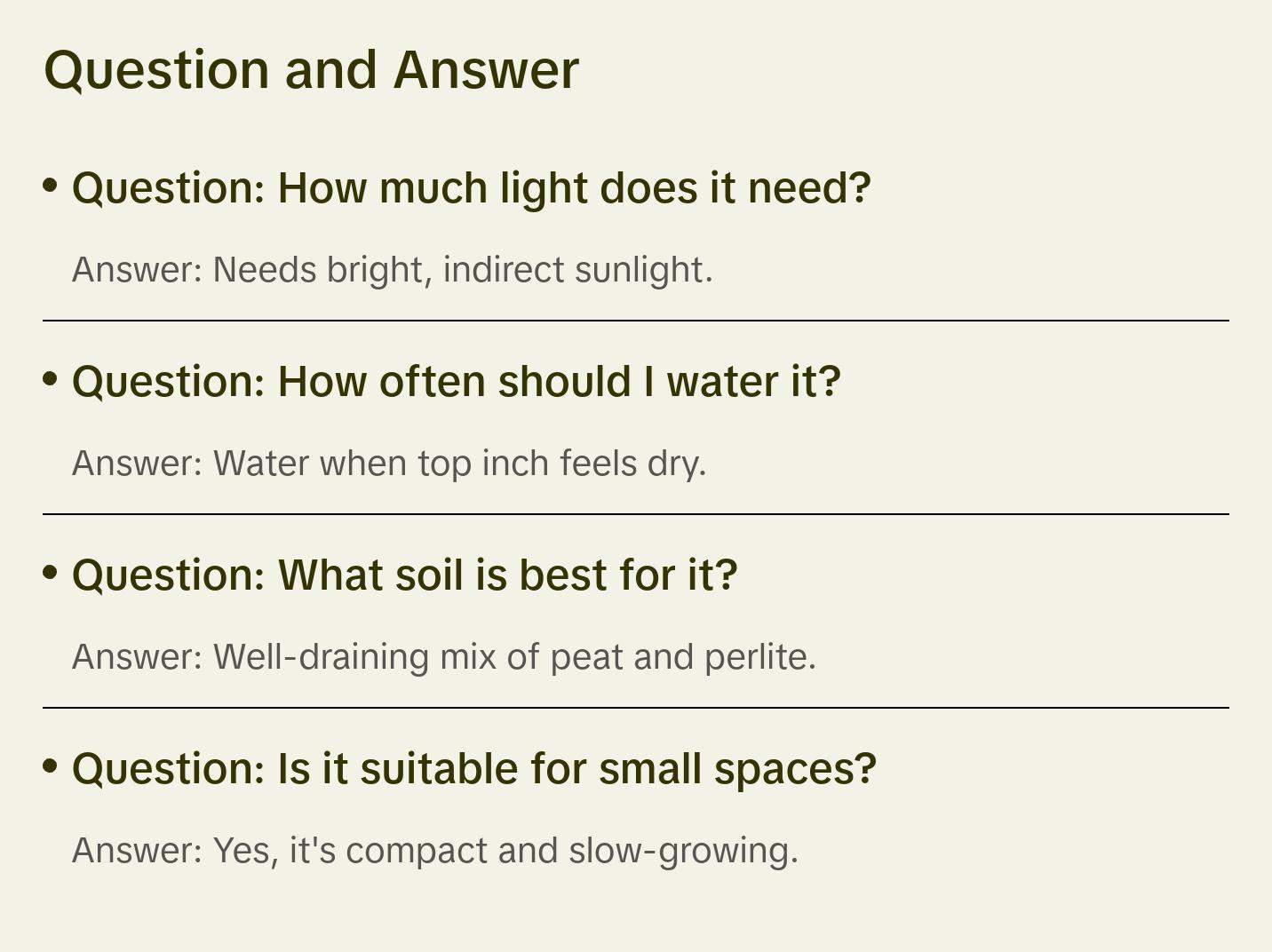Viewport: 1272px width, 952px height.
Task: Click the word 'sunlight' in the first answer
Action: [x=640, y=270]
